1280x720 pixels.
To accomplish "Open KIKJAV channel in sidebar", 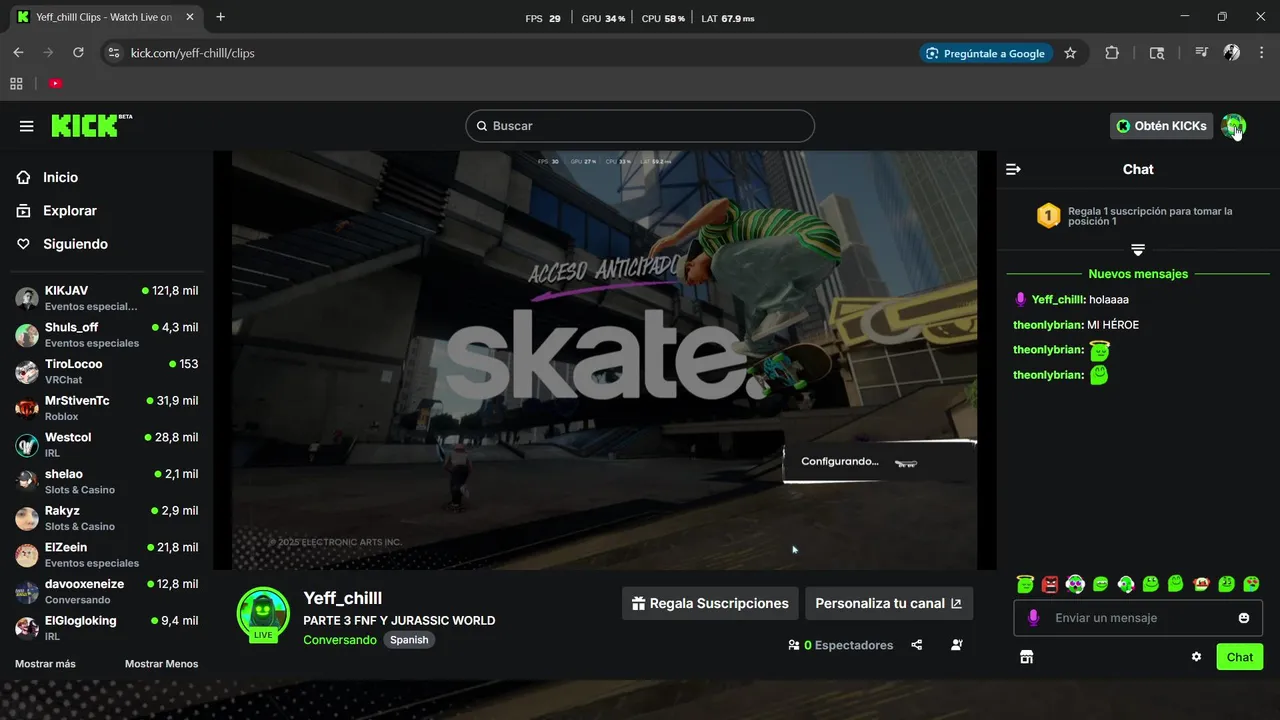I will (x=106, y=298).
